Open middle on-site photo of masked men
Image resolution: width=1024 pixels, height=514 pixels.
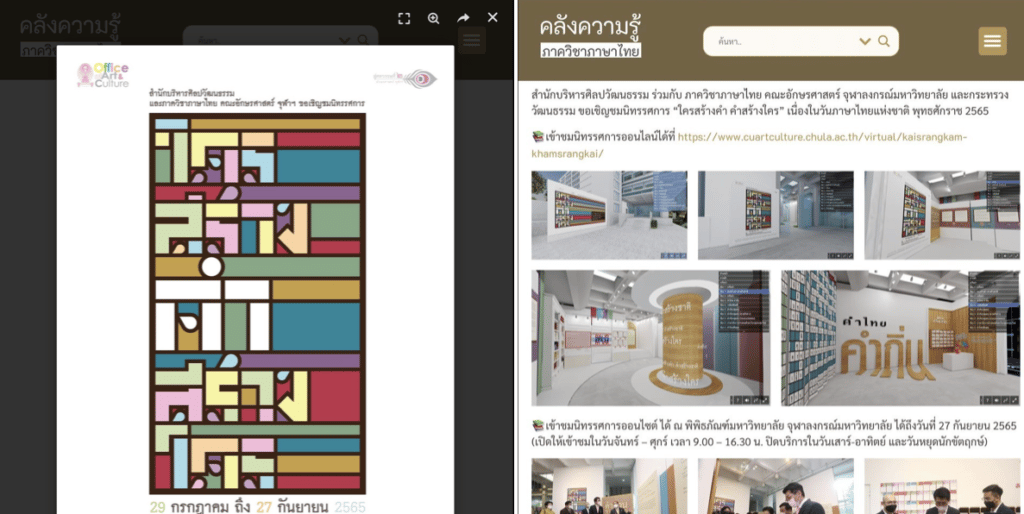776,486
